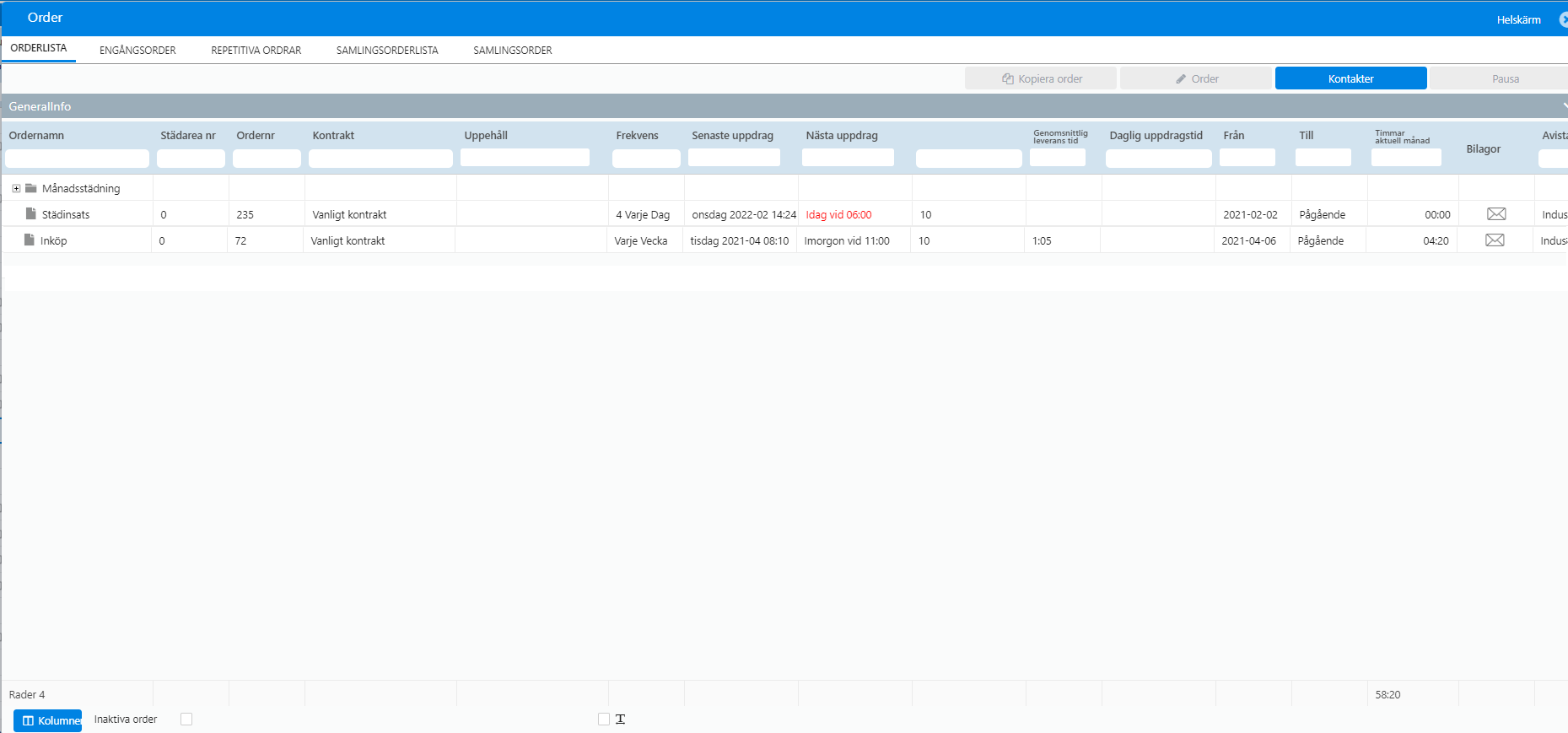Switch to Helskärm mode
The width and height of the screenshot is (1568, 733).
pyautogui.click(x=1518, y=19)
